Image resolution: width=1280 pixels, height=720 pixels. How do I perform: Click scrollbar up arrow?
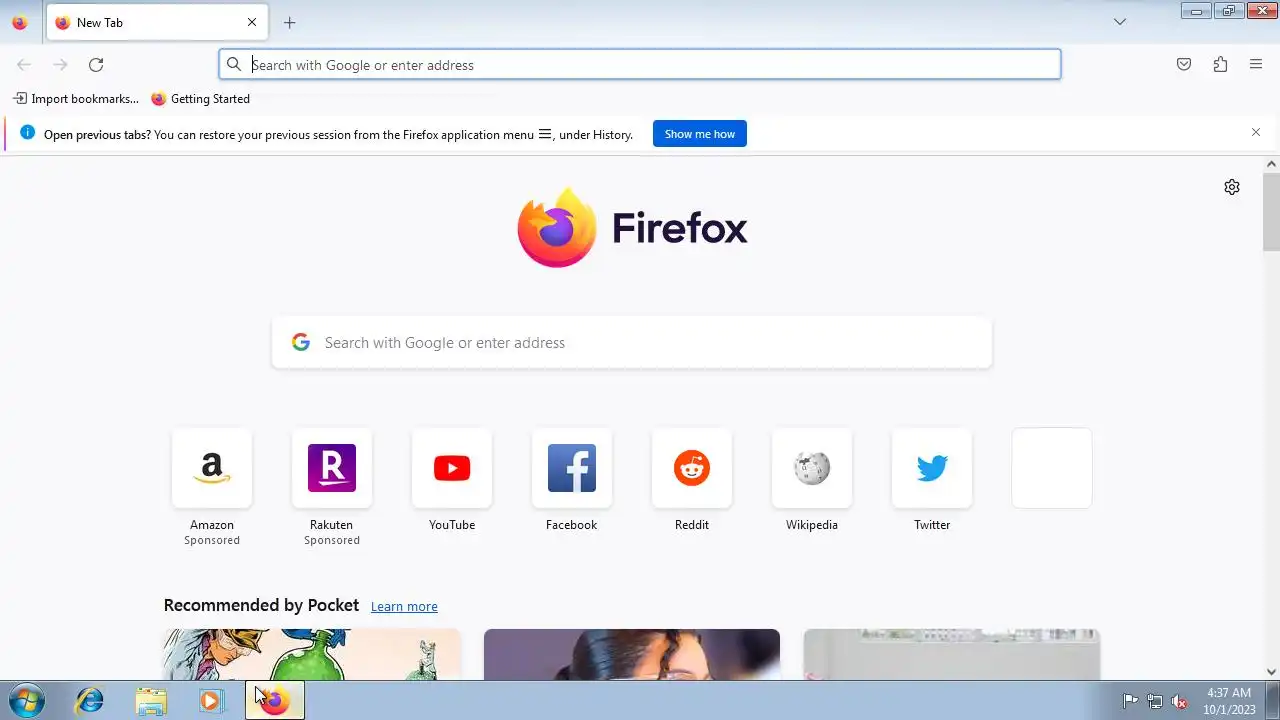(x=1272, y=164)
